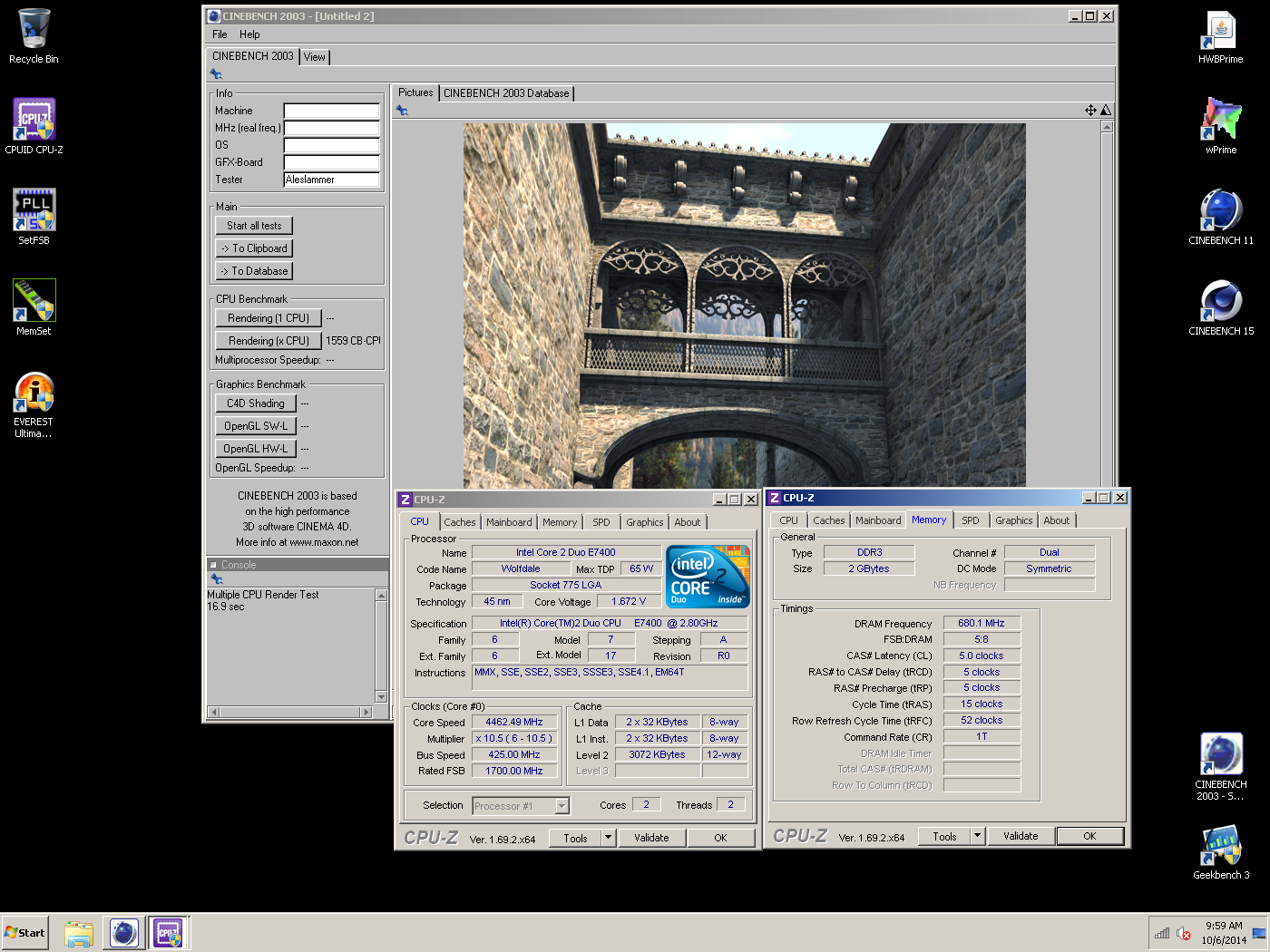The width and height of the screenshot is (1270, 952).
Task: Click the OS input field
Action: (x=331, y=145)
